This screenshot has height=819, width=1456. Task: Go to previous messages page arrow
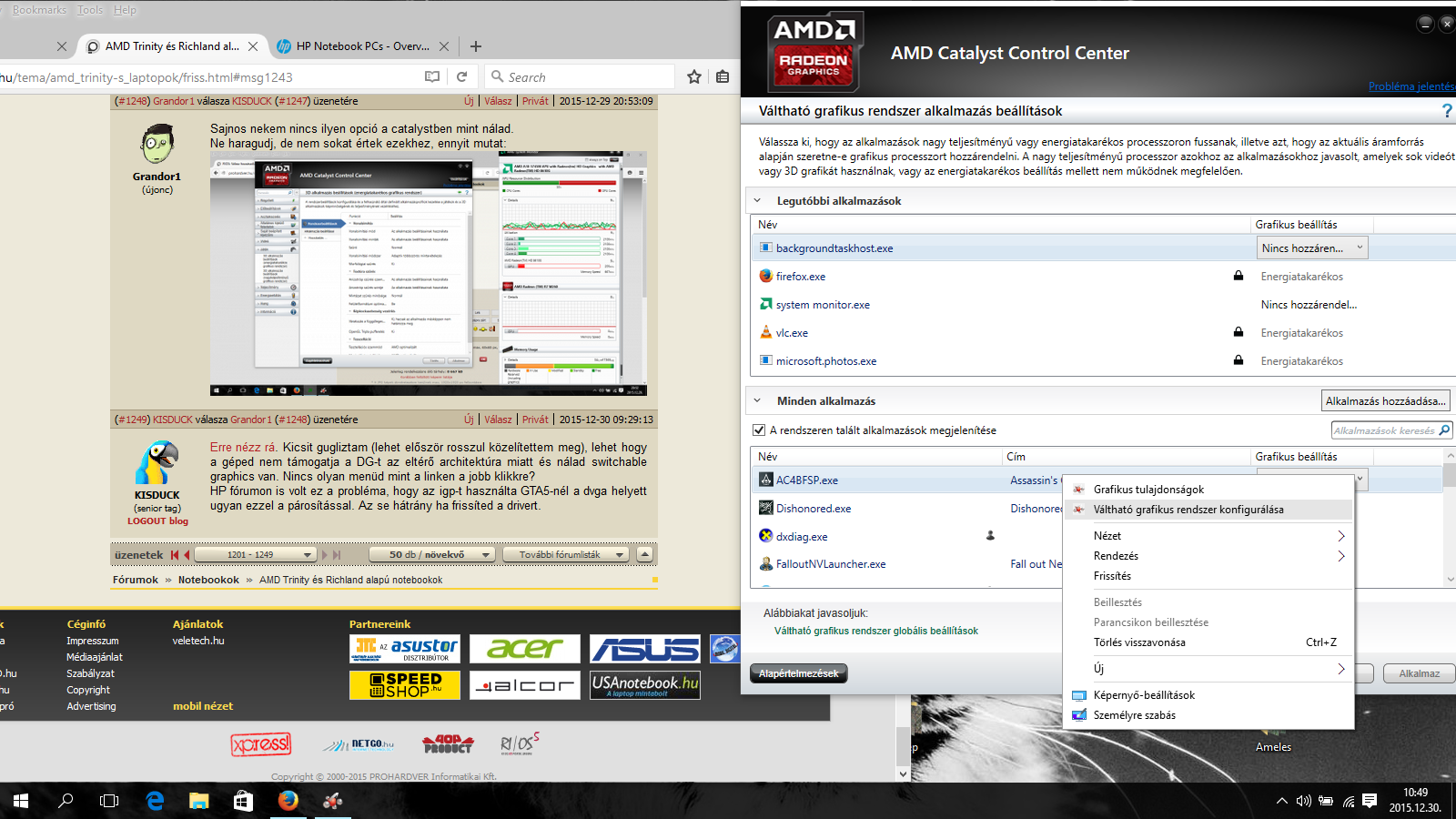187,554
